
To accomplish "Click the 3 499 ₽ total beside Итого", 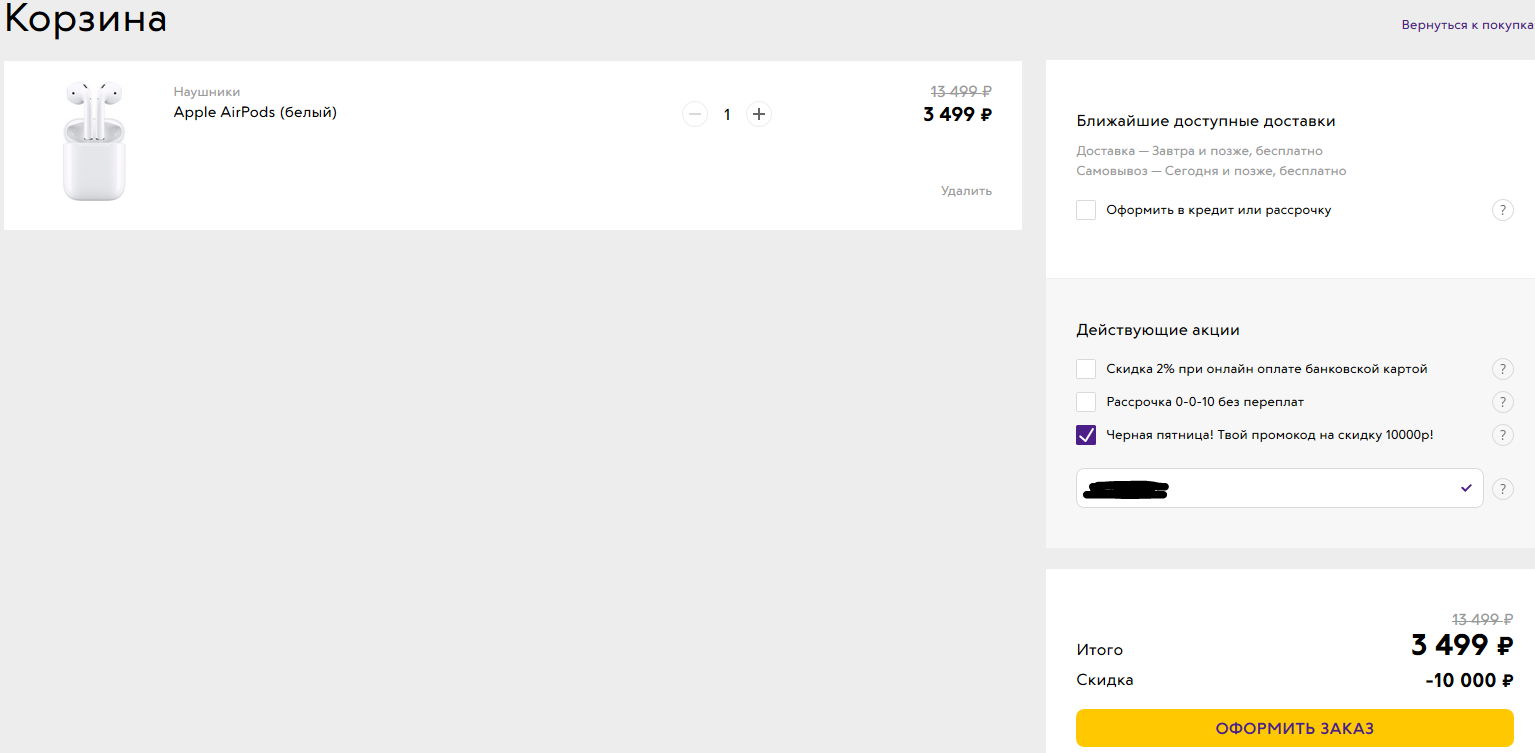I will (x=1461, y=645).
